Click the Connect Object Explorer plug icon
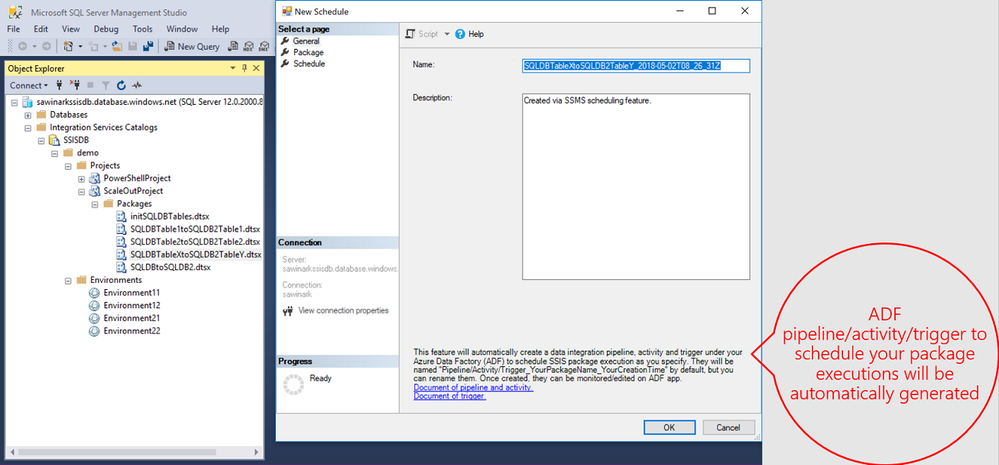This screenshot has height=465, width=999. (59, 85)
